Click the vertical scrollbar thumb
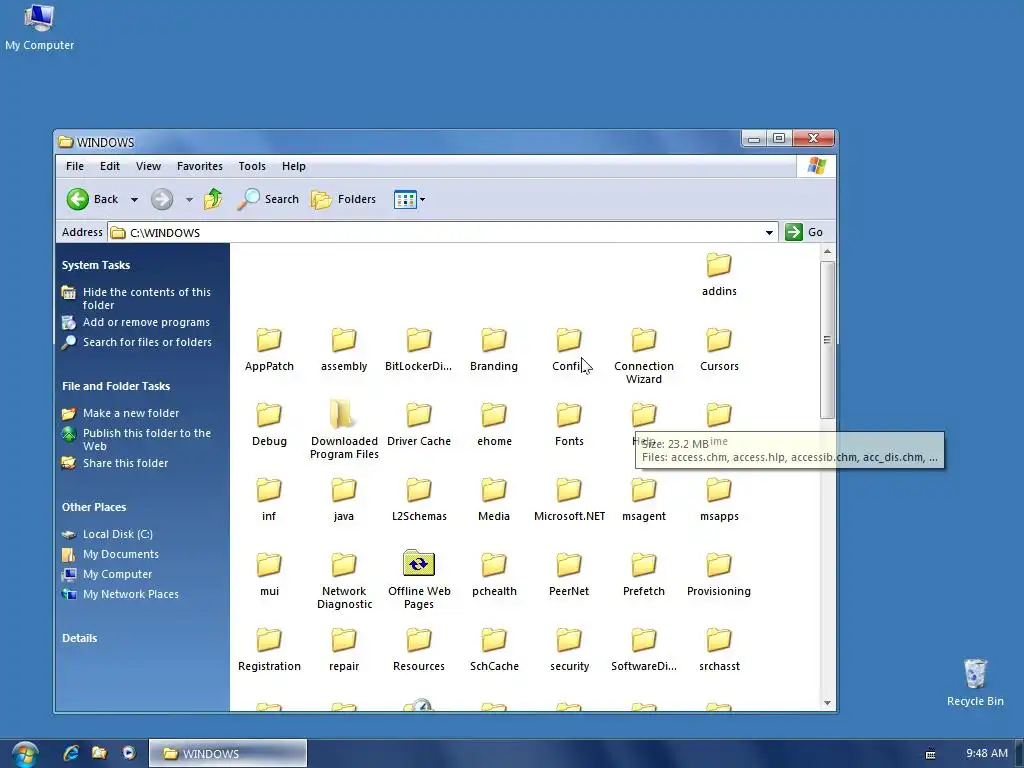 pos(827,340)
